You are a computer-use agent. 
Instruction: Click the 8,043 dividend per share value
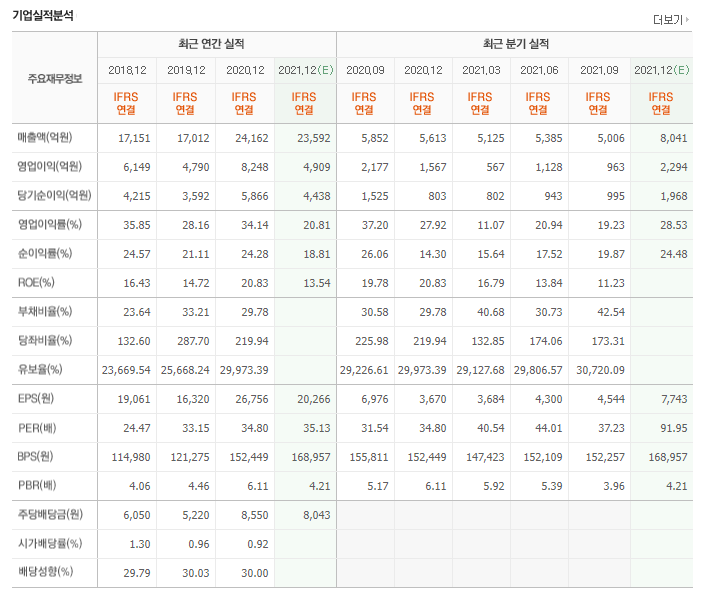coord(317,515)
